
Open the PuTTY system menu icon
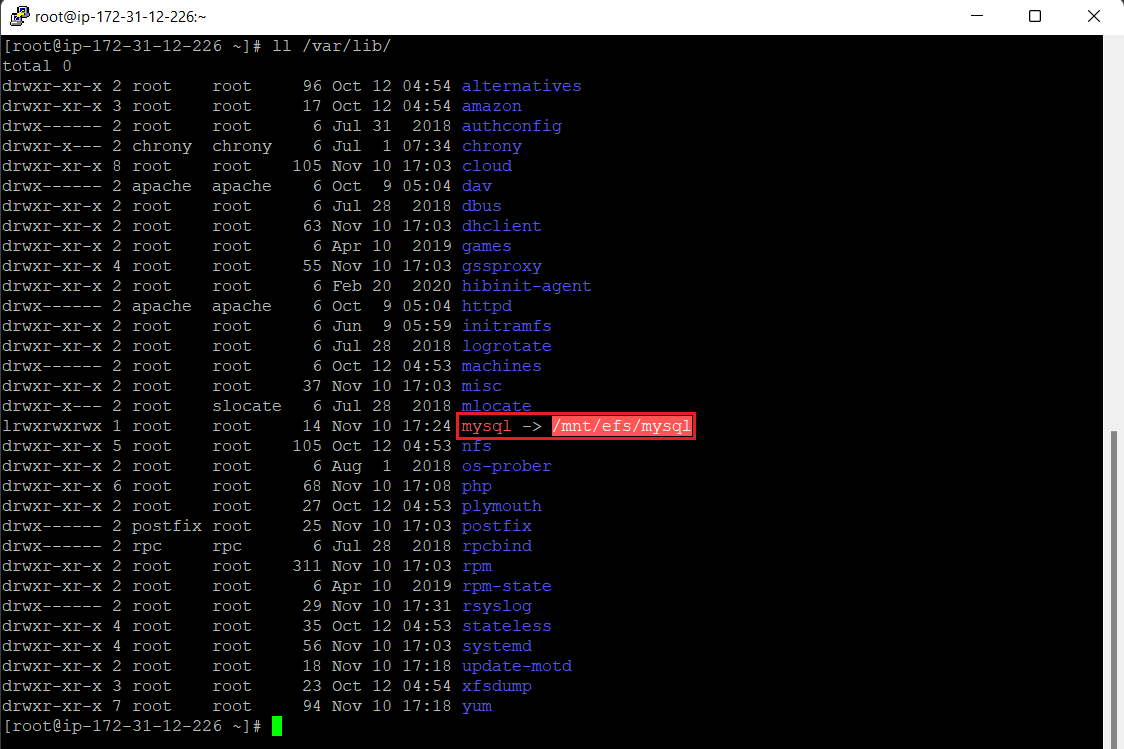pyautogui.click(x=18, y=16)
